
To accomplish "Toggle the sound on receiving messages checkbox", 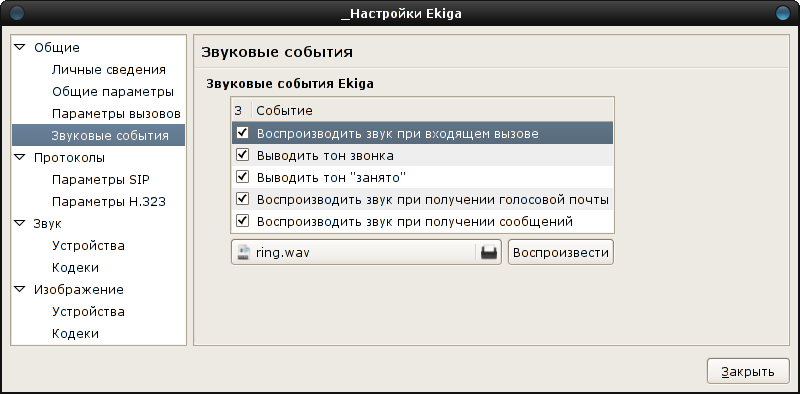I will coord(242,221).
